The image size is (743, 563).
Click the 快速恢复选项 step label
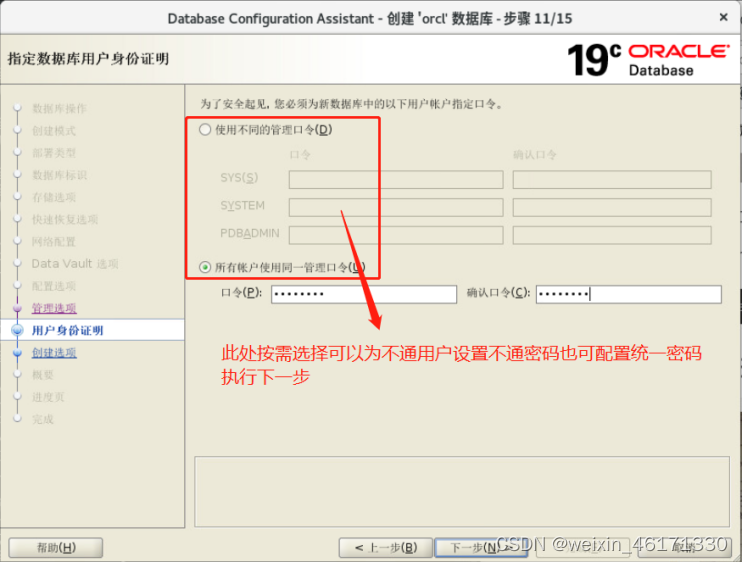click(65, 219)
